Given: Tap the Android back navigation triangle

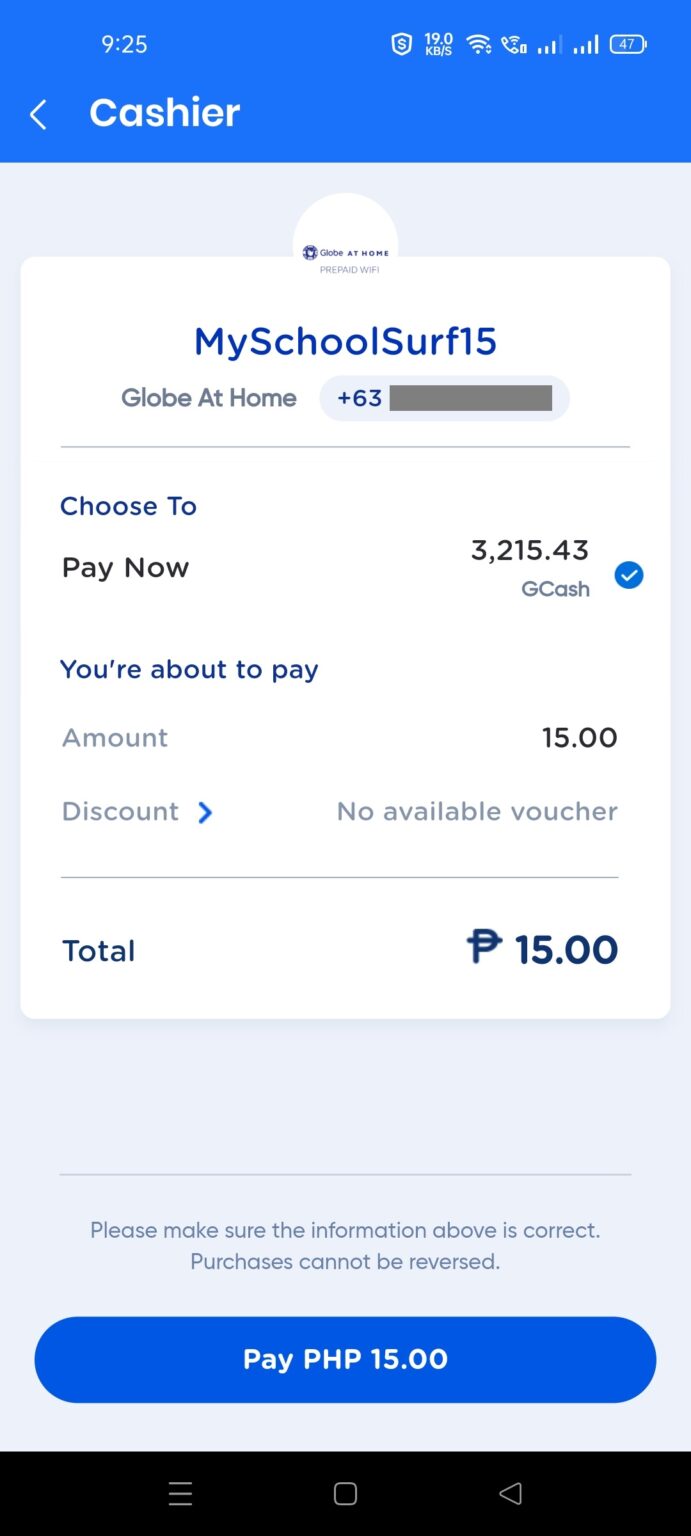Looking at the screenshot, I should tap(510, 1493).
